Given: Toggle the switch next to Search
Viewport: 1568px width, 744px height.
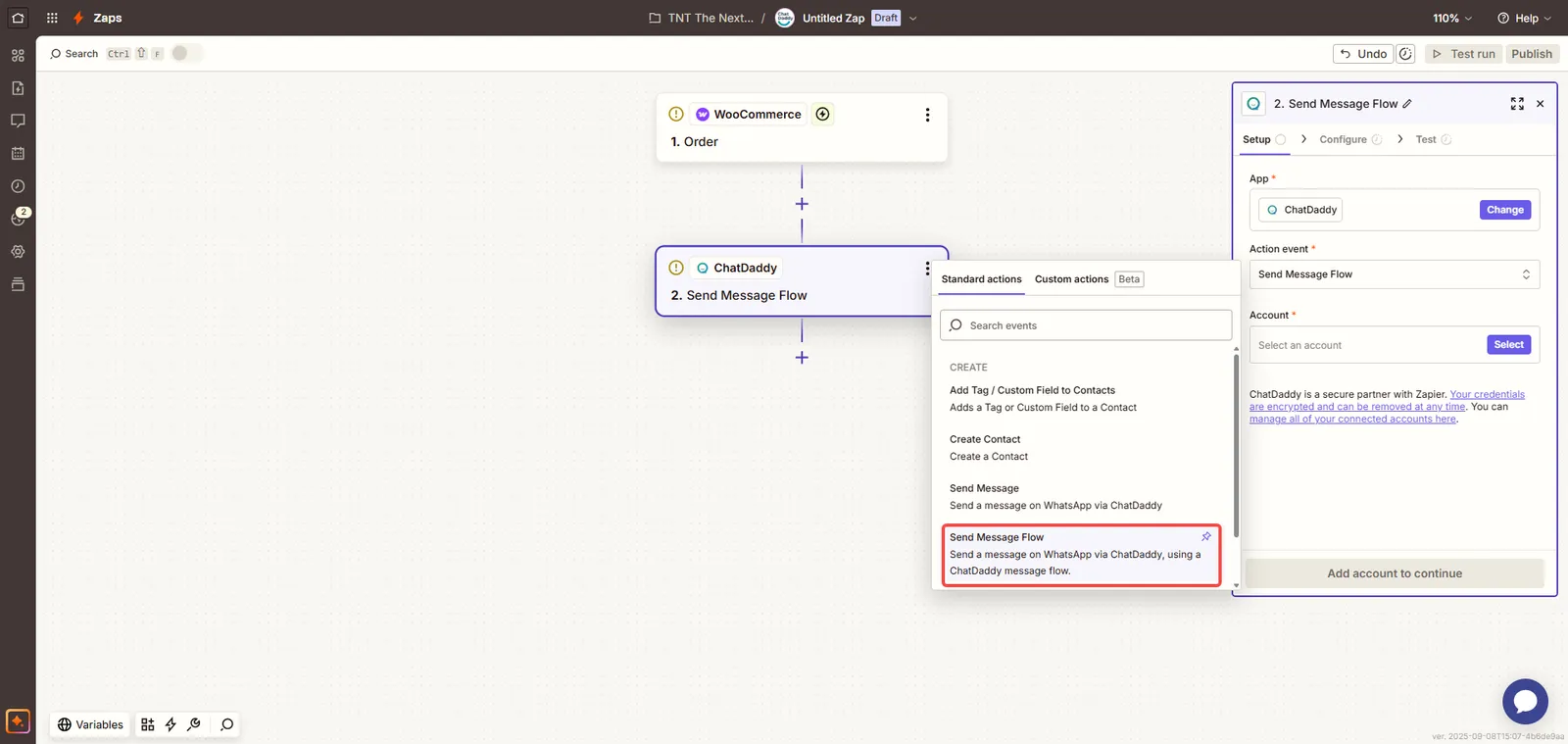Looking at the screenshot, I should [x=186, y=54].
